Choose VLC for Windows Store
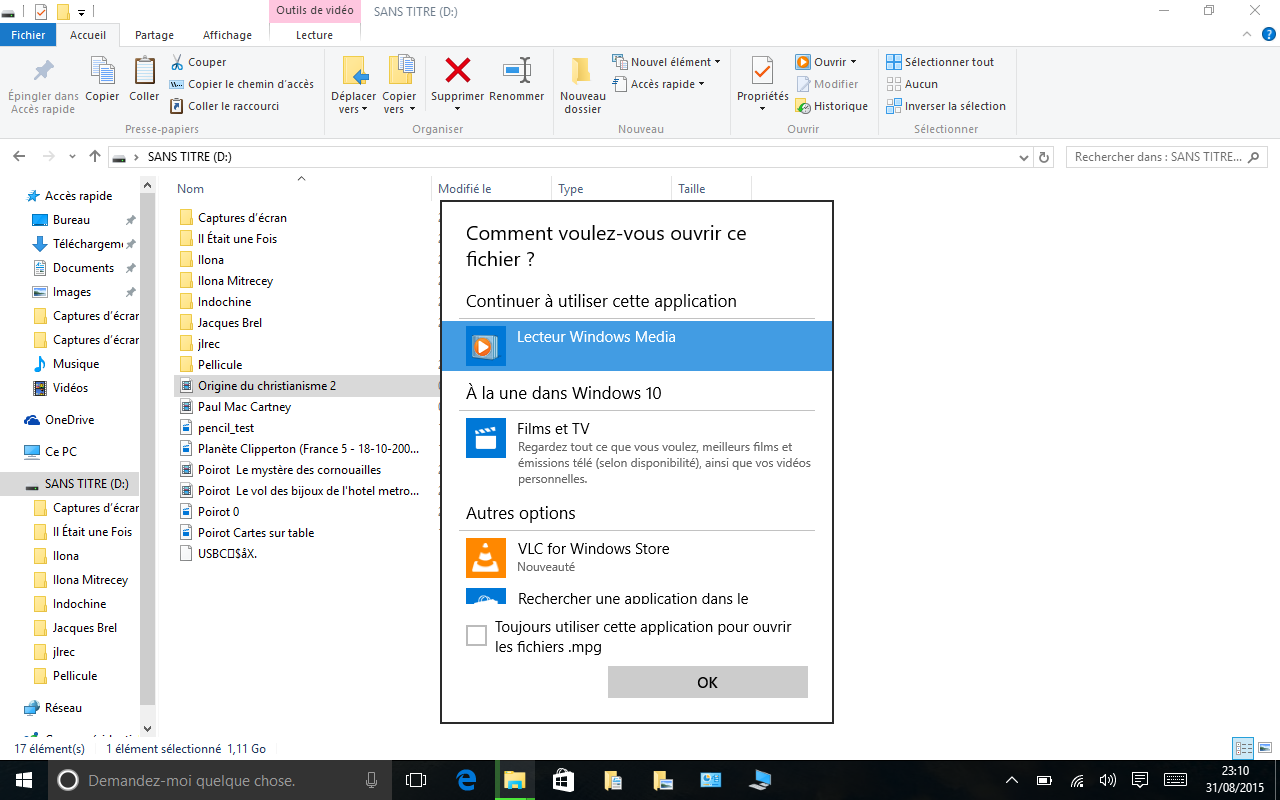The image size is (1280, 800). tap(637, 557)
